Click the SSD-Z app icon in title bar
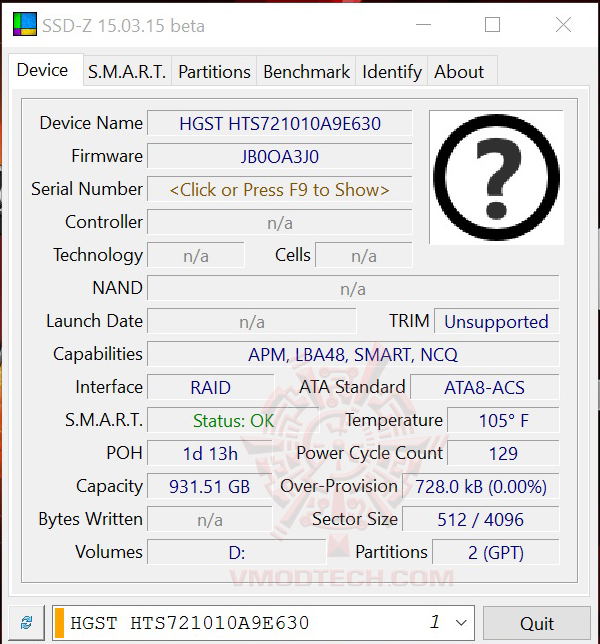Image resolution: width=600 pixels, height=644 pixels. pos(24,24)
